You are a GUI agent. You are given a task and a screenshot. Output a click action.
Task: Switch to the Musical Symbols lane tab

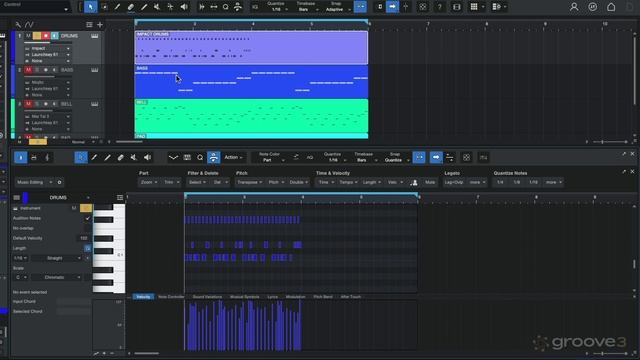tap(244, 297)
